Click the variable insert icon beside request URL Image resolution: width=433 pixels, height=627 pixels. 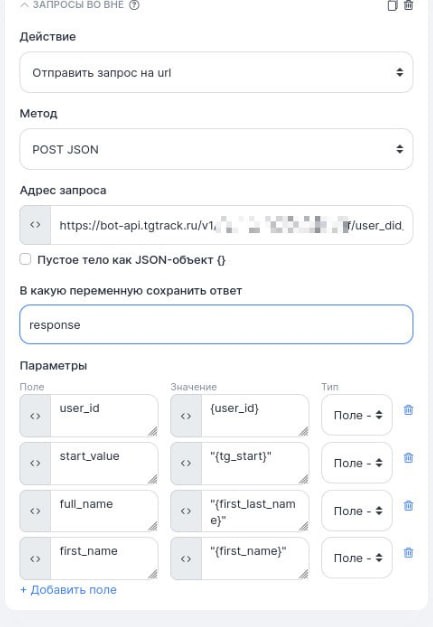tap(35, 225)
